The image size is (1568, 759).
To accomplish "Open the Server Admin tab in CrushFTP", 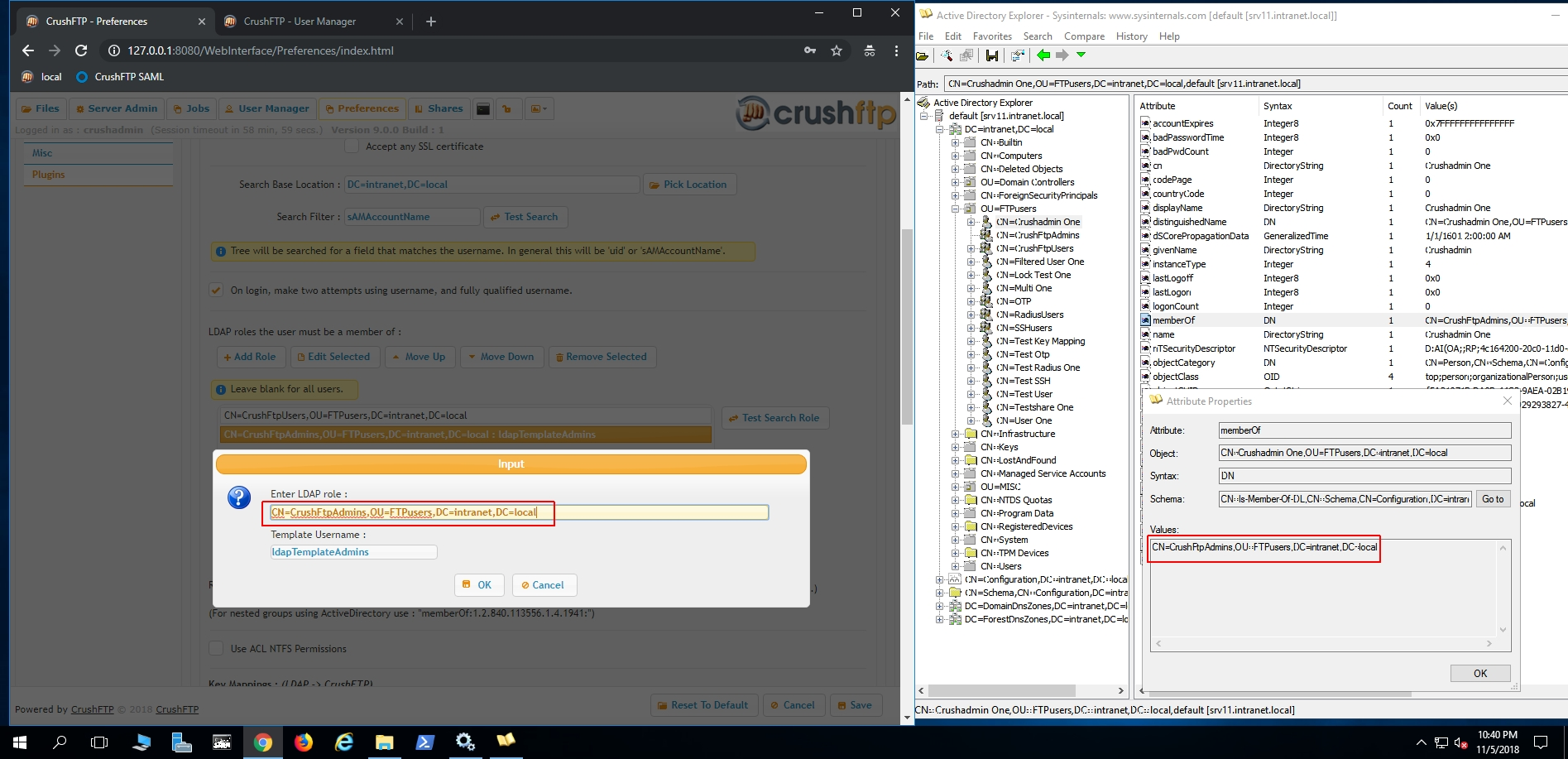I will (x=116, y=108).
